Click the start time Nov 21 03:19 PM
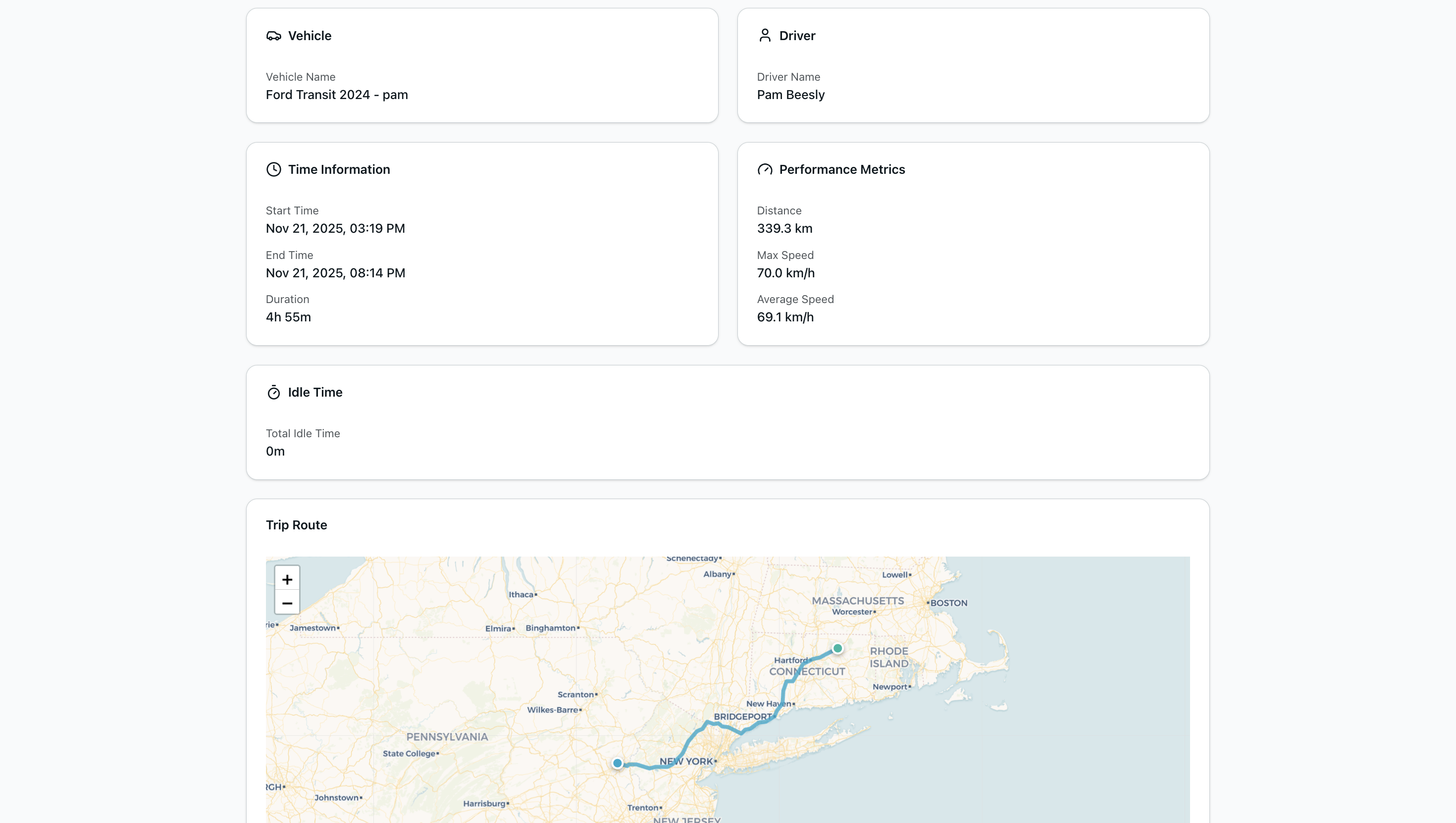Viewport: 1456px width, 823px height. 335,228
